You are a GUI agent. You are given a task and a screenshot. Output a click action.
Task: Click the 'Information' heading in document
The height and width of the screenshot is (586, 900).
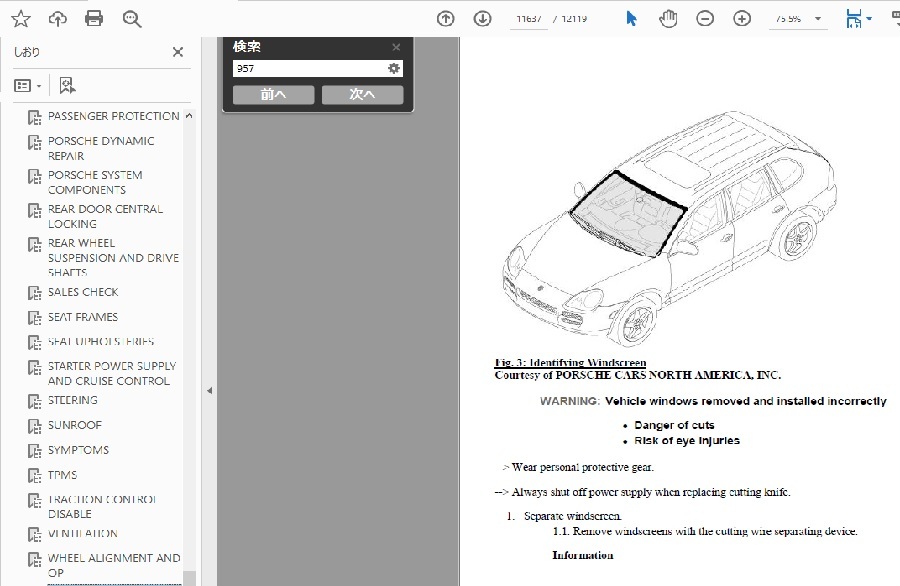tap(583, 555)
